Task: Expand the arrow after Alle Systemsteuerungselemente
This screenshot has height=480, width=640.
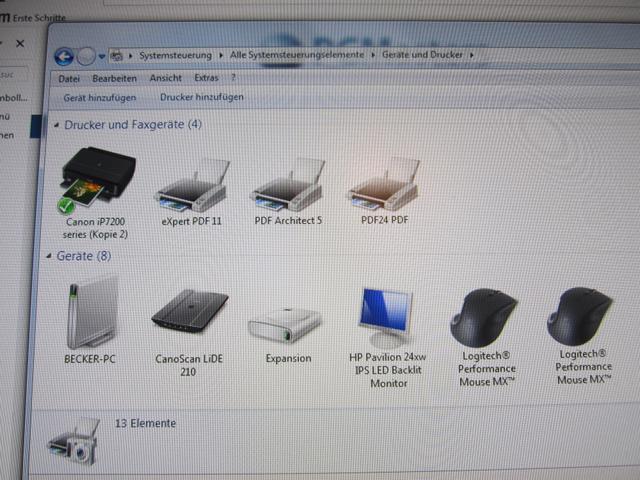Action: coord(373,55)
